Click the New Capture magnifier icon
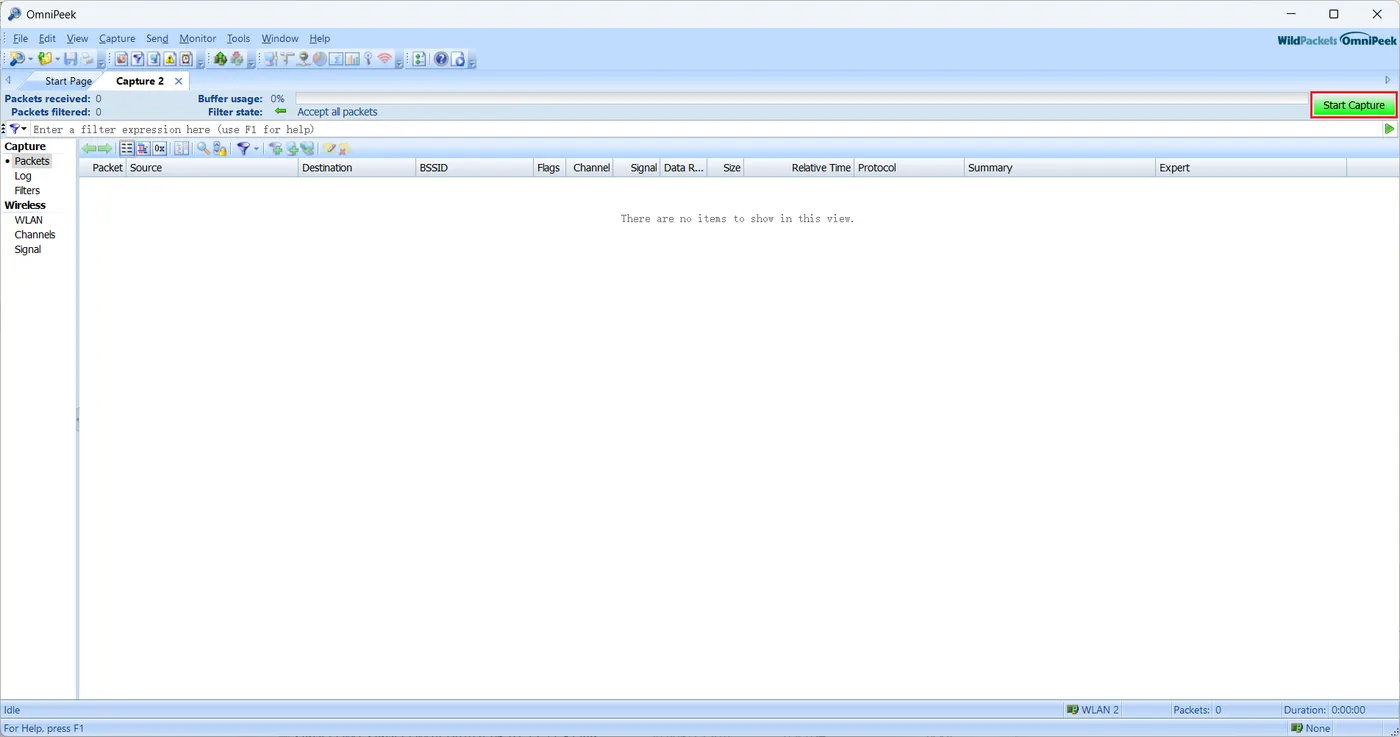The image size is (1400, 737). pos(17,59)
